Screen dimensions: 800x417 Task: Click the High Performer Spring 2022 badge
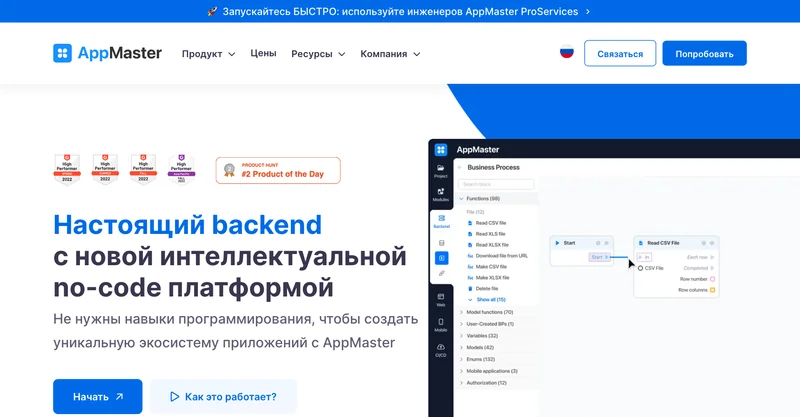coord(67,169)
